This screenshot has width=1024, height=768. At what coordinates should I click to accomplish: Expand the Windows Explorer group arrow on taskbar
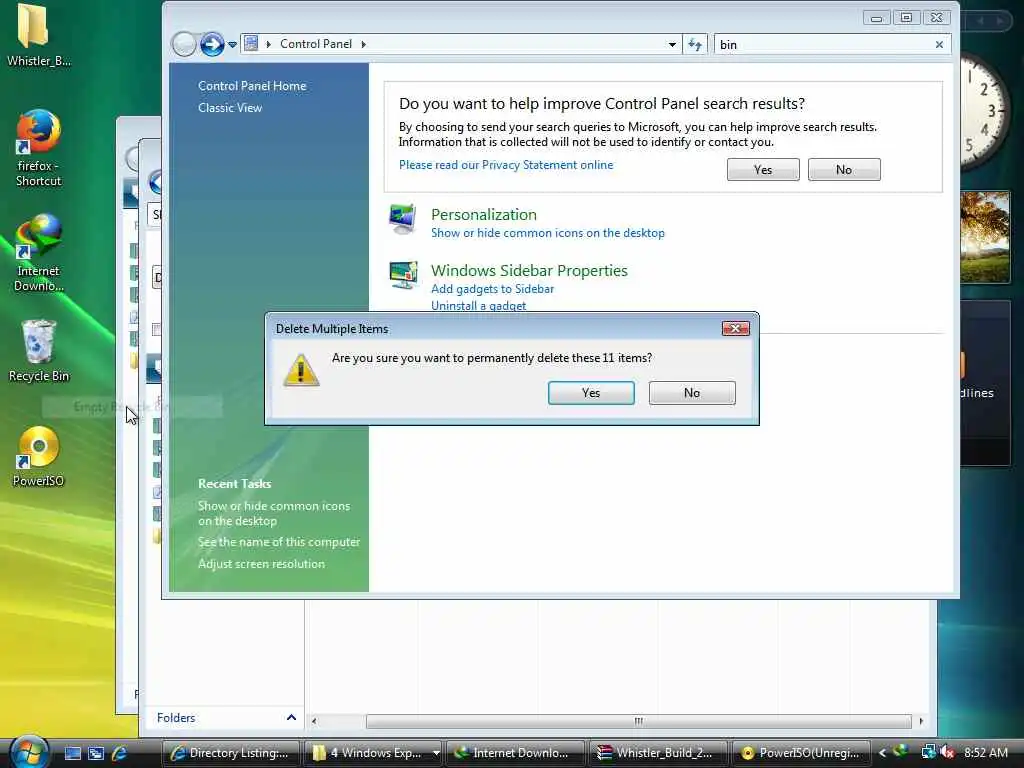[436, 753]
